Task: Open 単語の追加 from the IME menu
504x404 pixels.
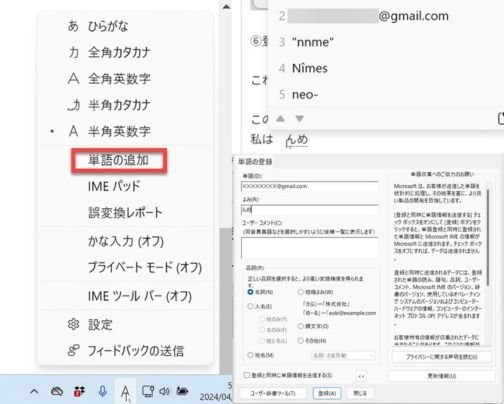Action: [119, 160]
